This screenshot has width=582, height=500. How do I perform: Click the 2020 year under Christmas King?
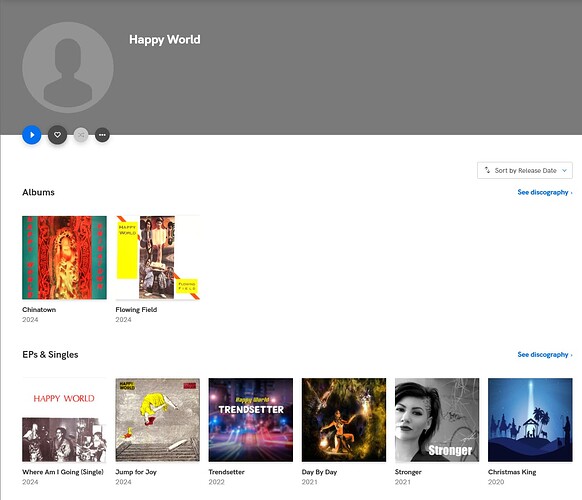(496, 482)
